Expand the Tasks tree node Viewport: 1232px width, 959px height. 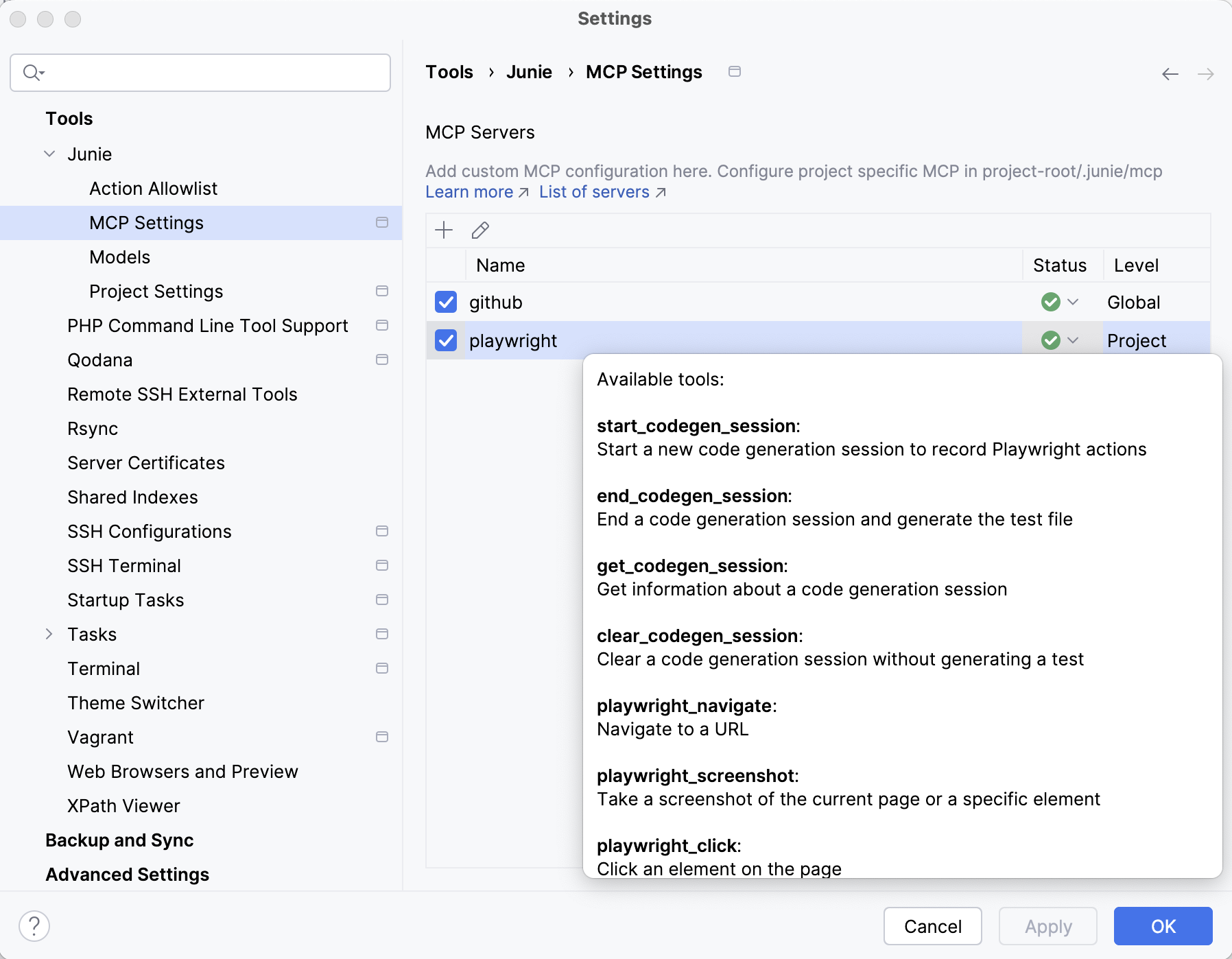pyautogui.click(x=49, y=635)
